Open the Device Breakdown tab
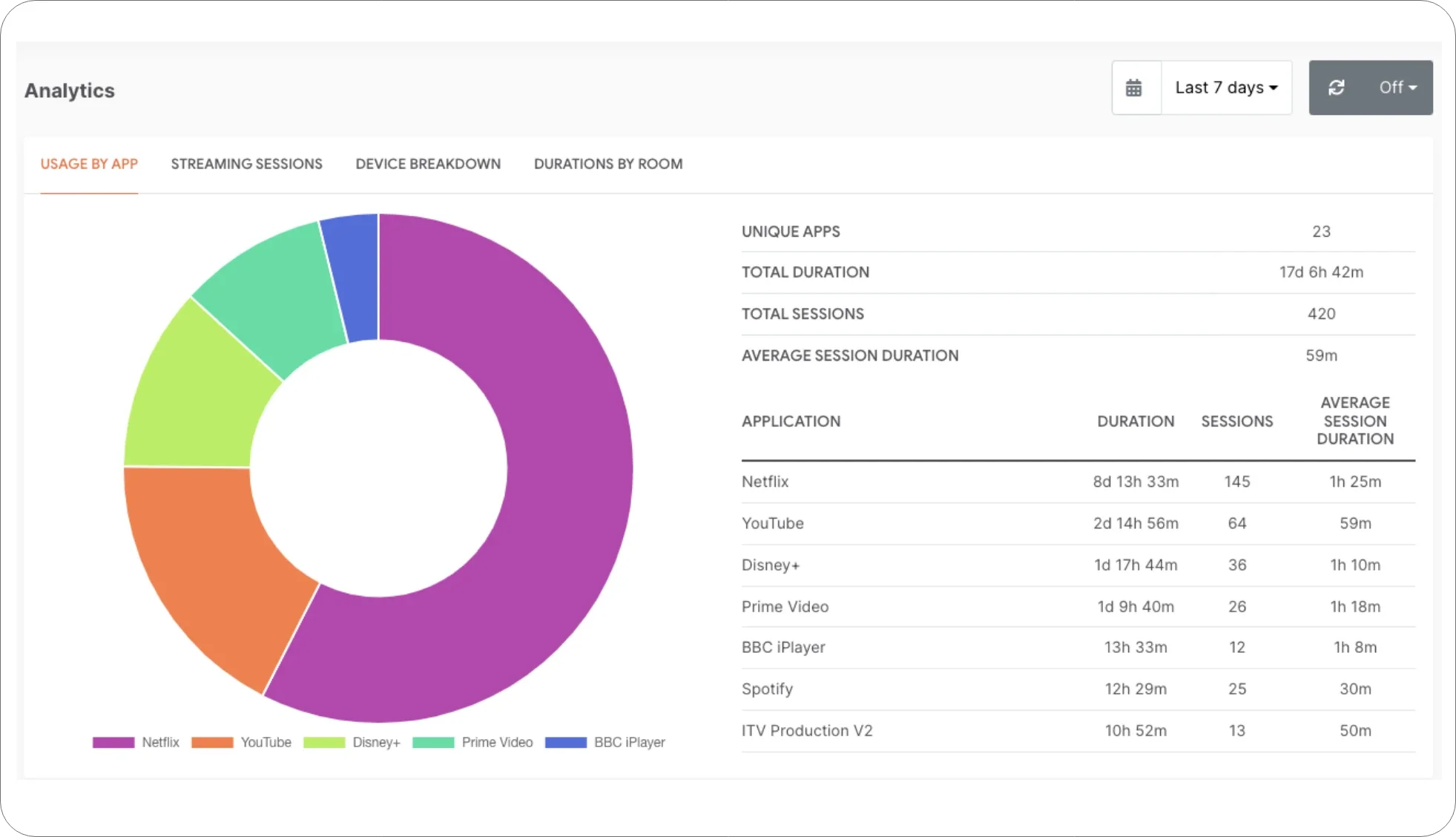1456x837 pixels. 428,164
